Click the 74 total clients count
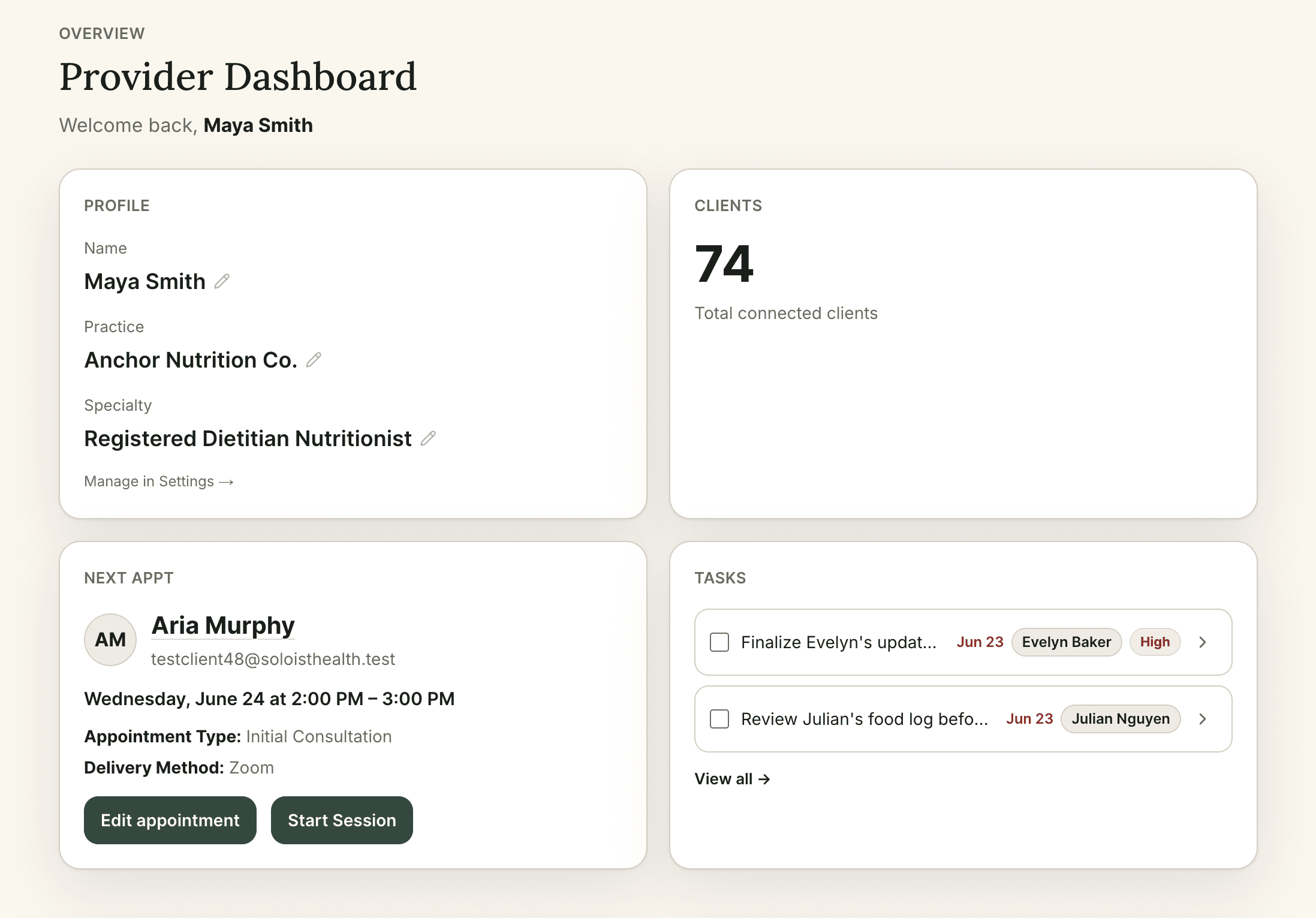The height and width of the screenshot is (918, 1316). point(724,264)
